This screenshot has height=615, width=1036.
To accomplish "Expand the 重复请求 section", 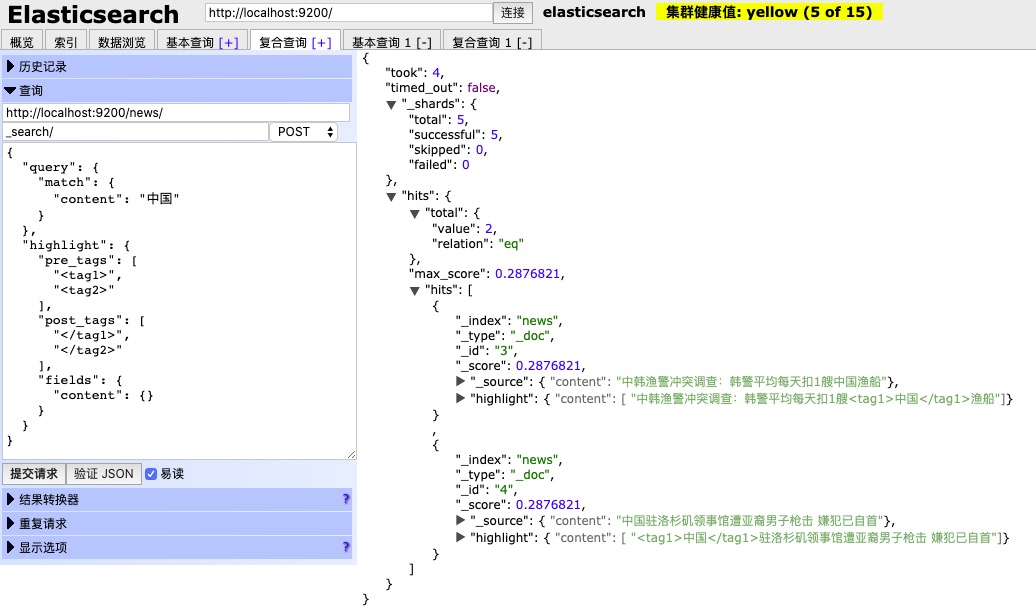I will [177, 523].
